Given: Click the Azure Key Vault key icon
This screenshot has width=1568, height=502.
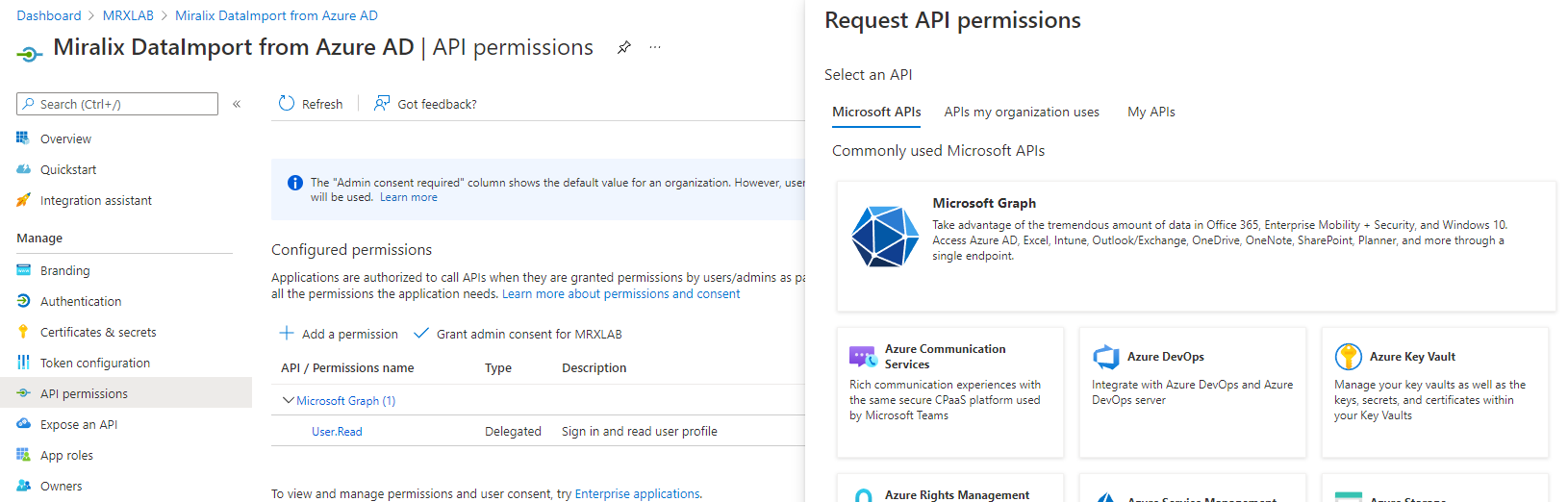Looking at the screenshot, I should pyautogui.click(x=1349, y=357).
